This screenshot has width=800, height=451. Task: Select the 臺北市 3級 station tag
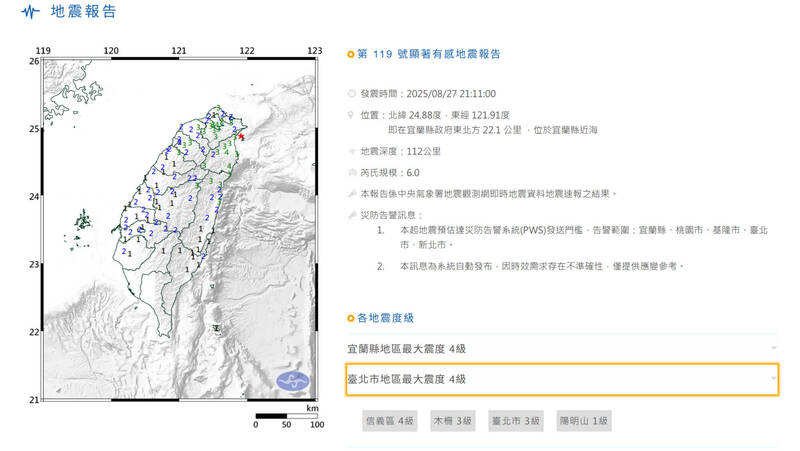[516, 422]
